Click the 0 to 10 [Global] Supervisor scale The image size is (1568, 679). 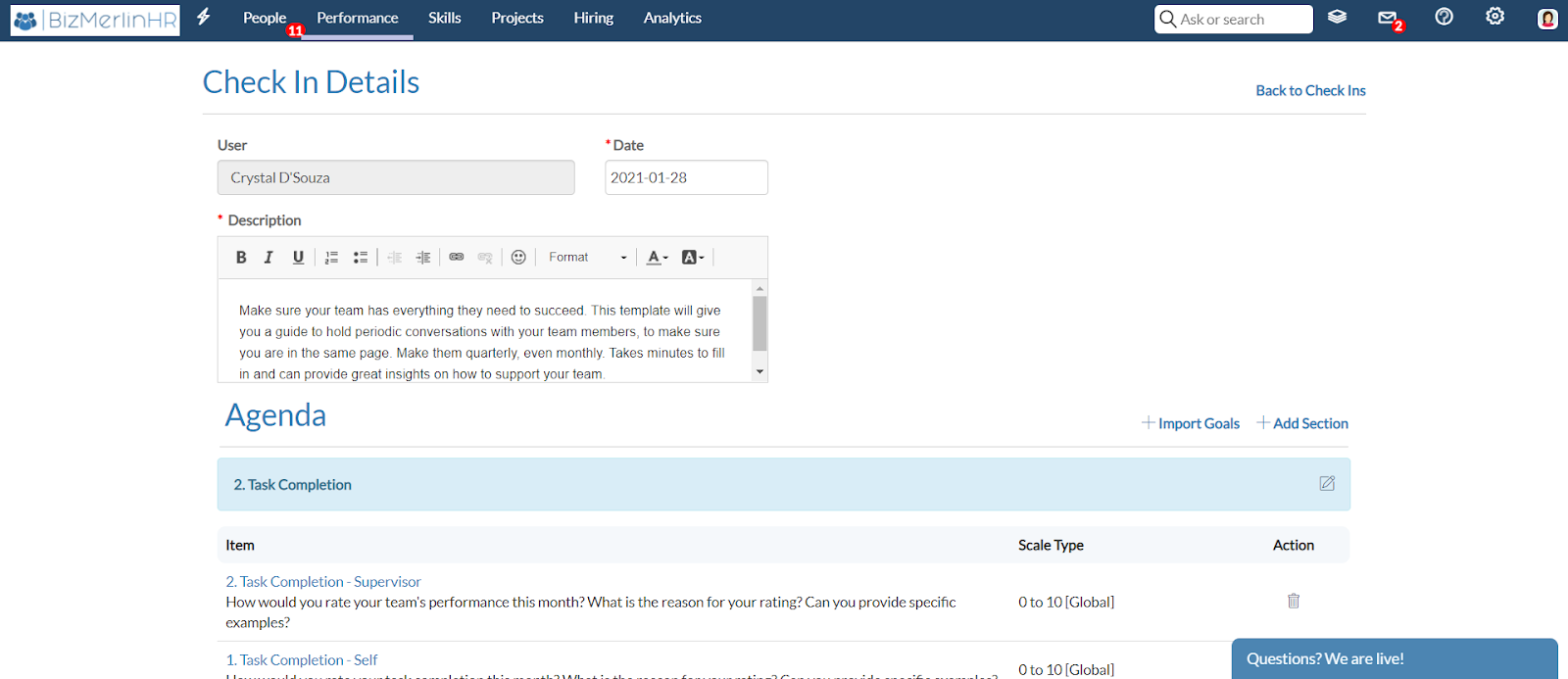(1066, 602)
